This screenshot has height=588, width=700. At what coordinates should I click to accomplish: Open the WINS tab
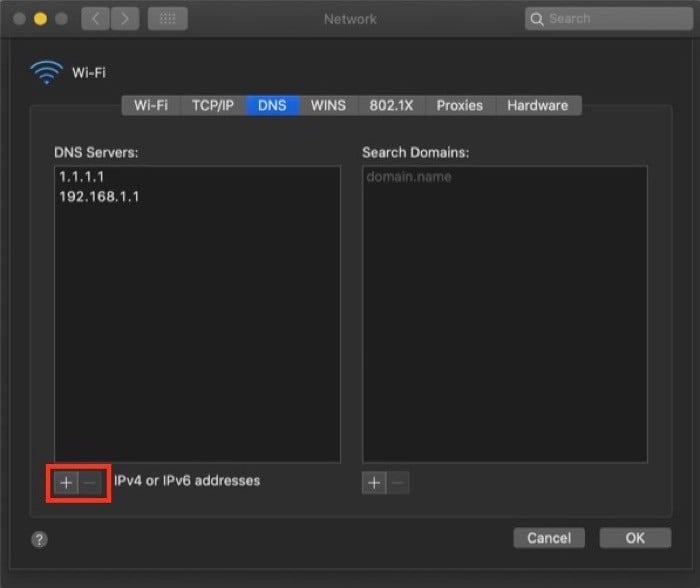click(x=329, y=105)
